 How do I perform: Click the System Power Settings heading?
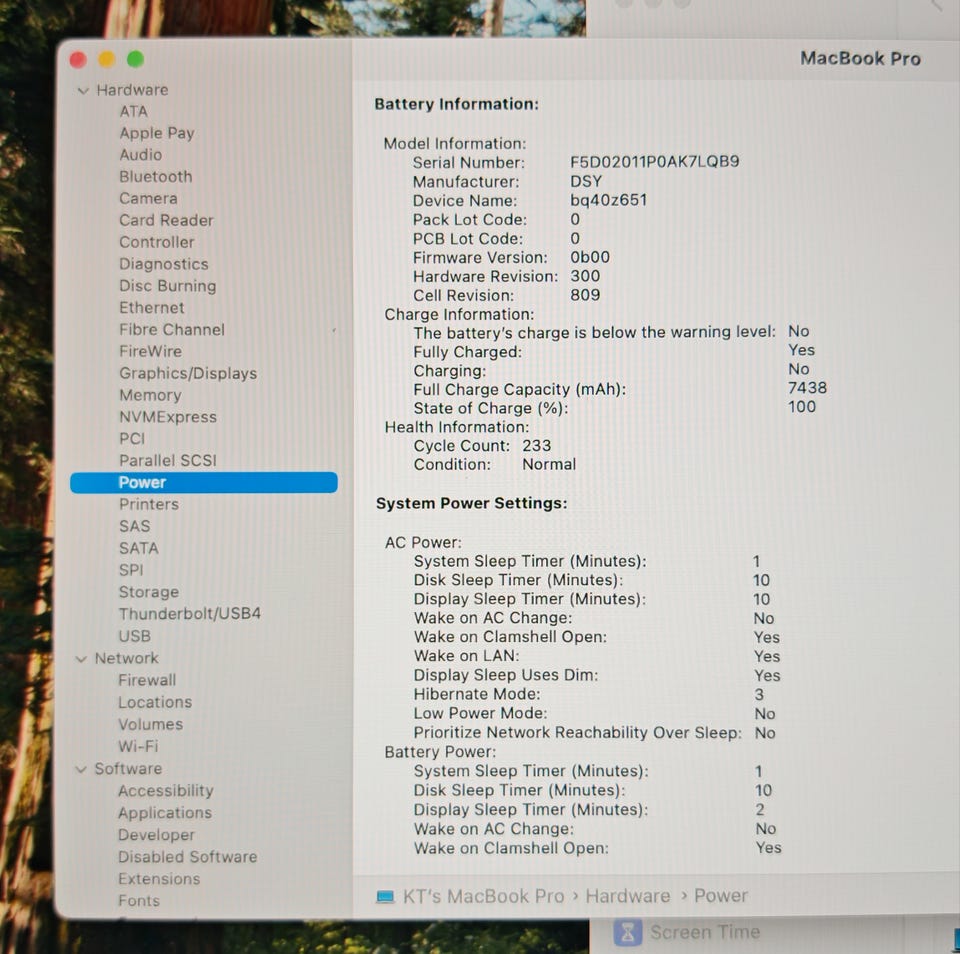471,503
